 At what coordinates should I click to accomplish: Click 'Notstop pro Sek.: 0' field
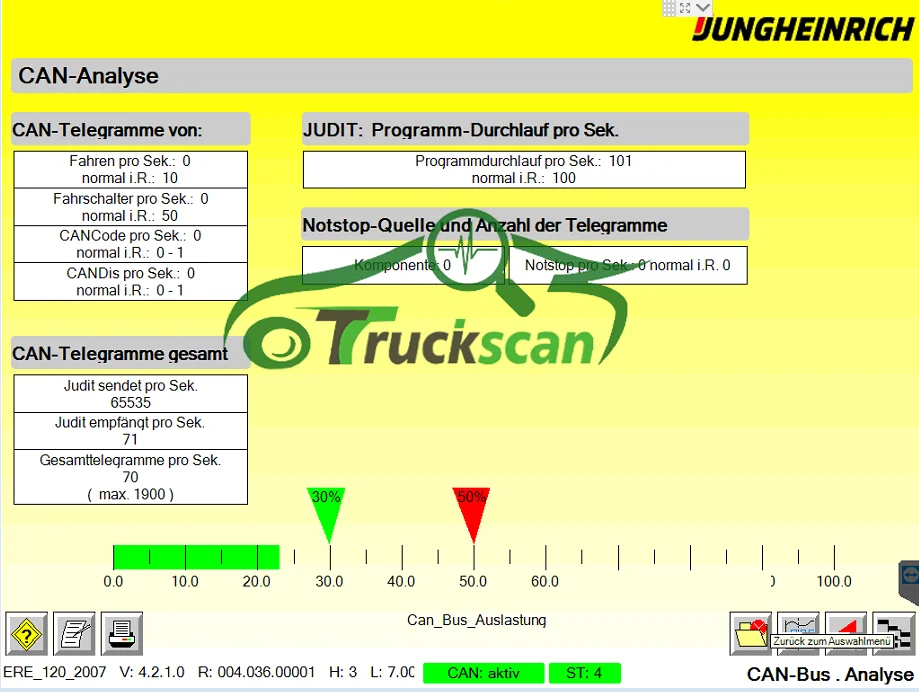pos(628,265)
